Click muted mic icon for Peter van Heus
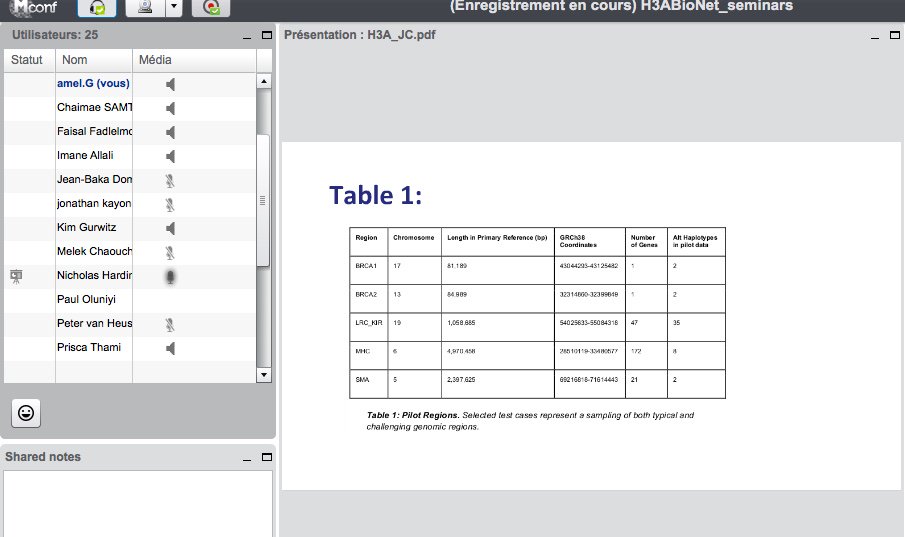The height and width of the screenshot is (537, 905). [170, 325]
